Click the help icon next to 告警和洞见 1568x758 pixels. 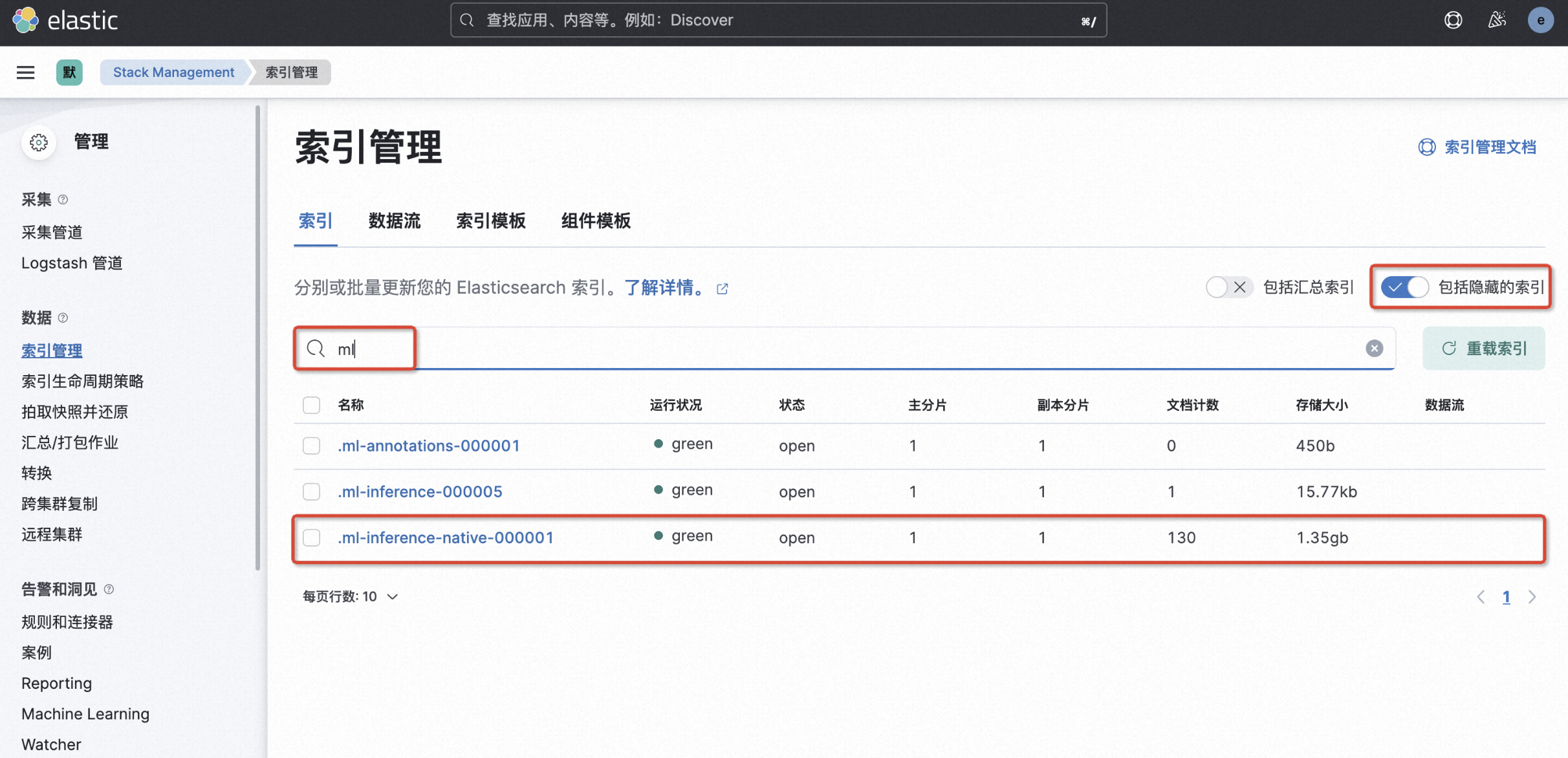coord(109,590)
